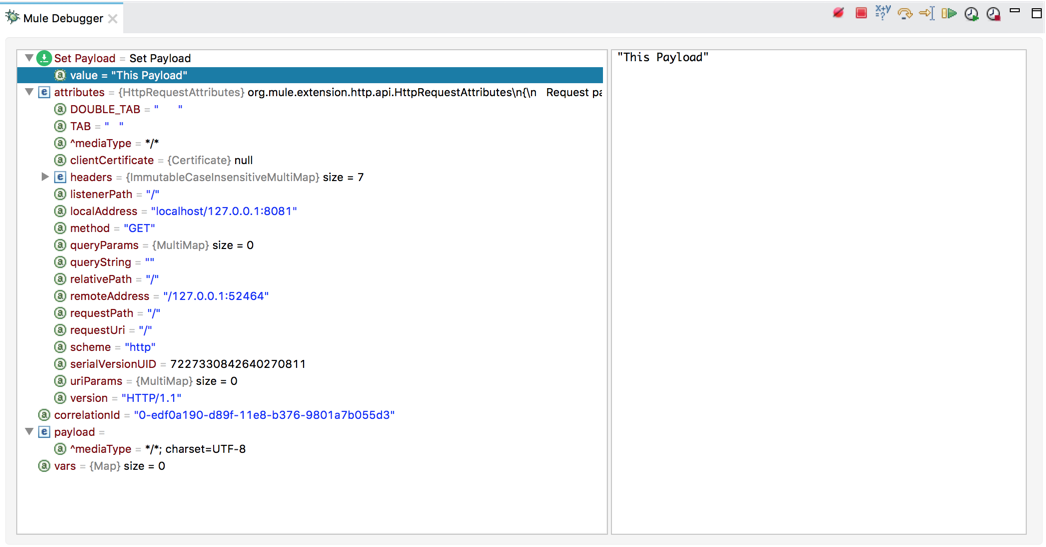The height and width of the screenshot is (547, 1046).
Task: Click the clock icon with red stop
Action: [x=993, y=14]
